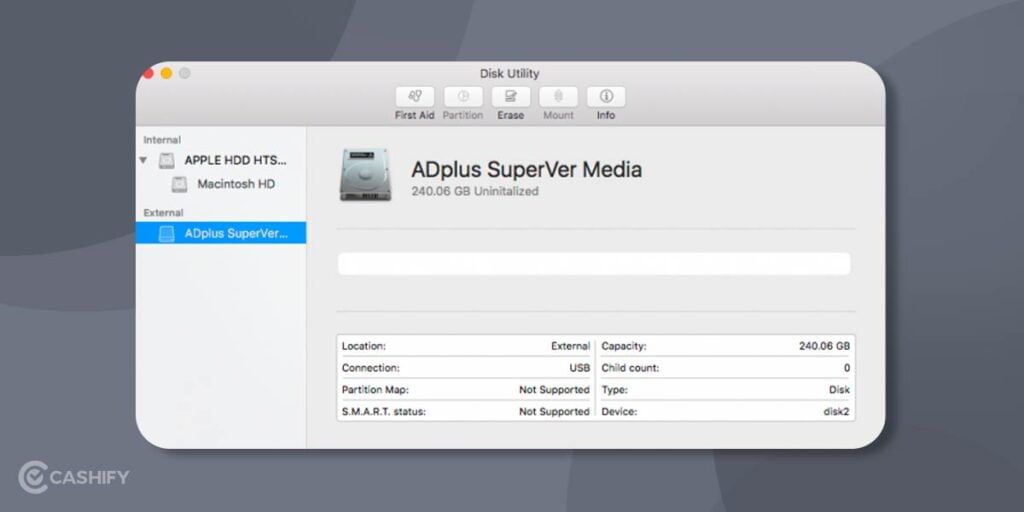Screen dimensions: 1024x512
Task: Click the 240.06 GB capacity value
Action: tap(825, 346)
